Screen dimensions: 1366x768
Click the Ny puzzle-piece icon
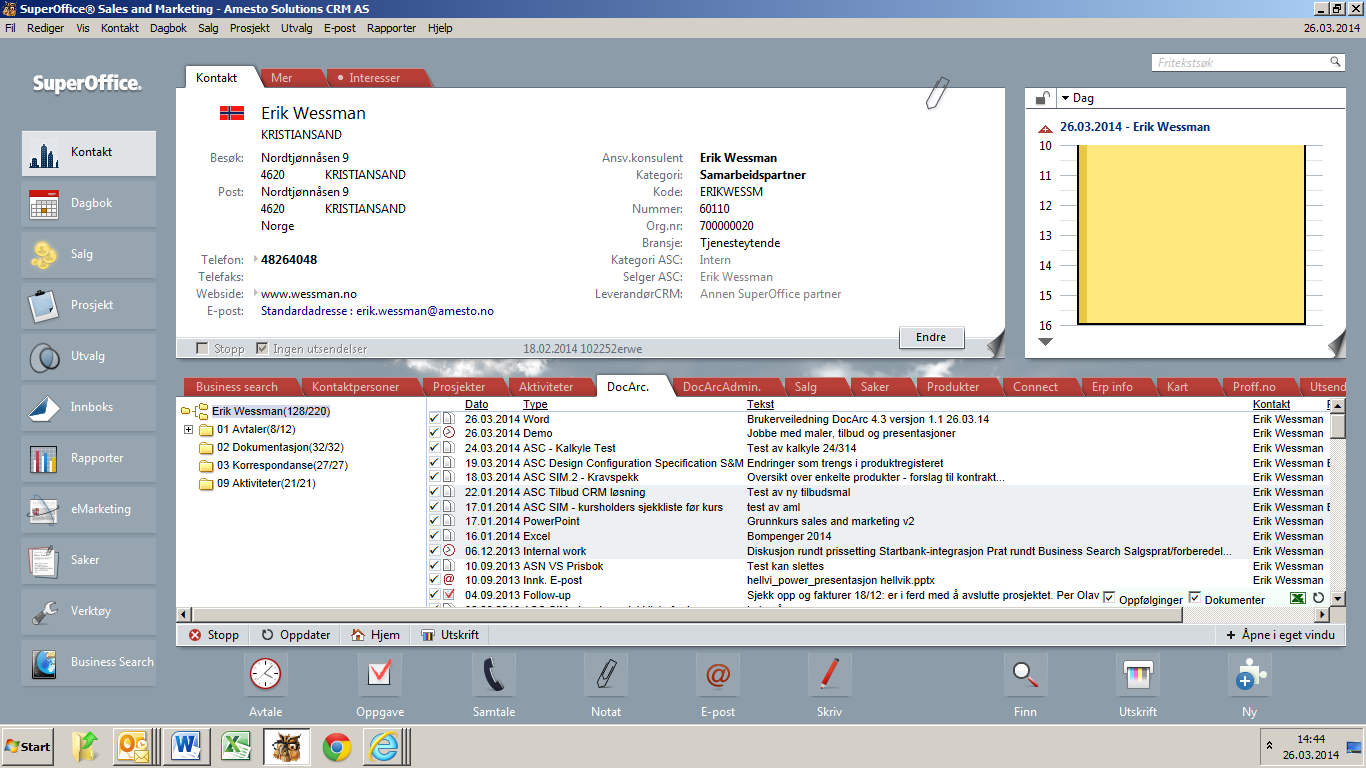(1250, 675)
